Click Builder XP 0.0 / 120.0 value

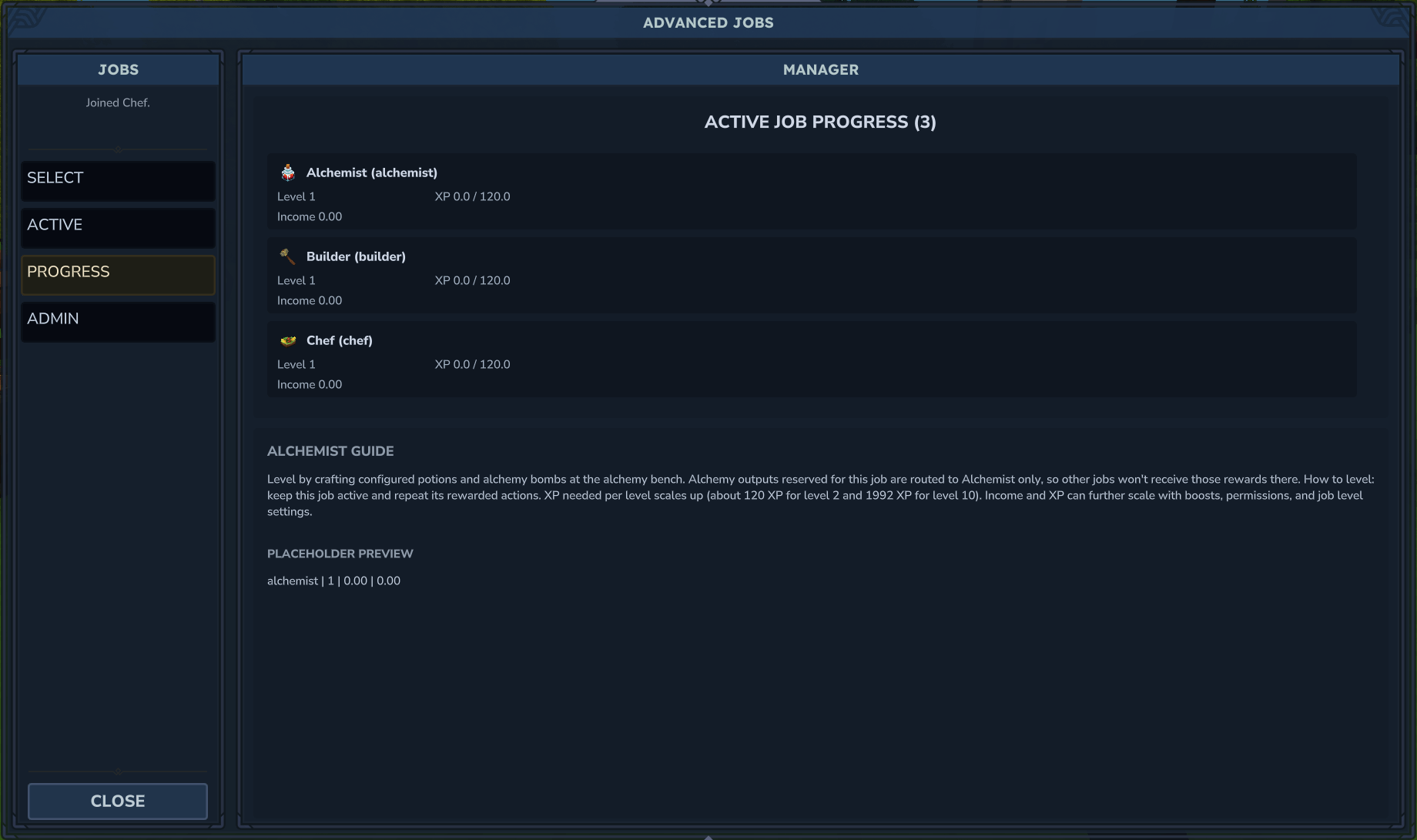tap(472, 280)
